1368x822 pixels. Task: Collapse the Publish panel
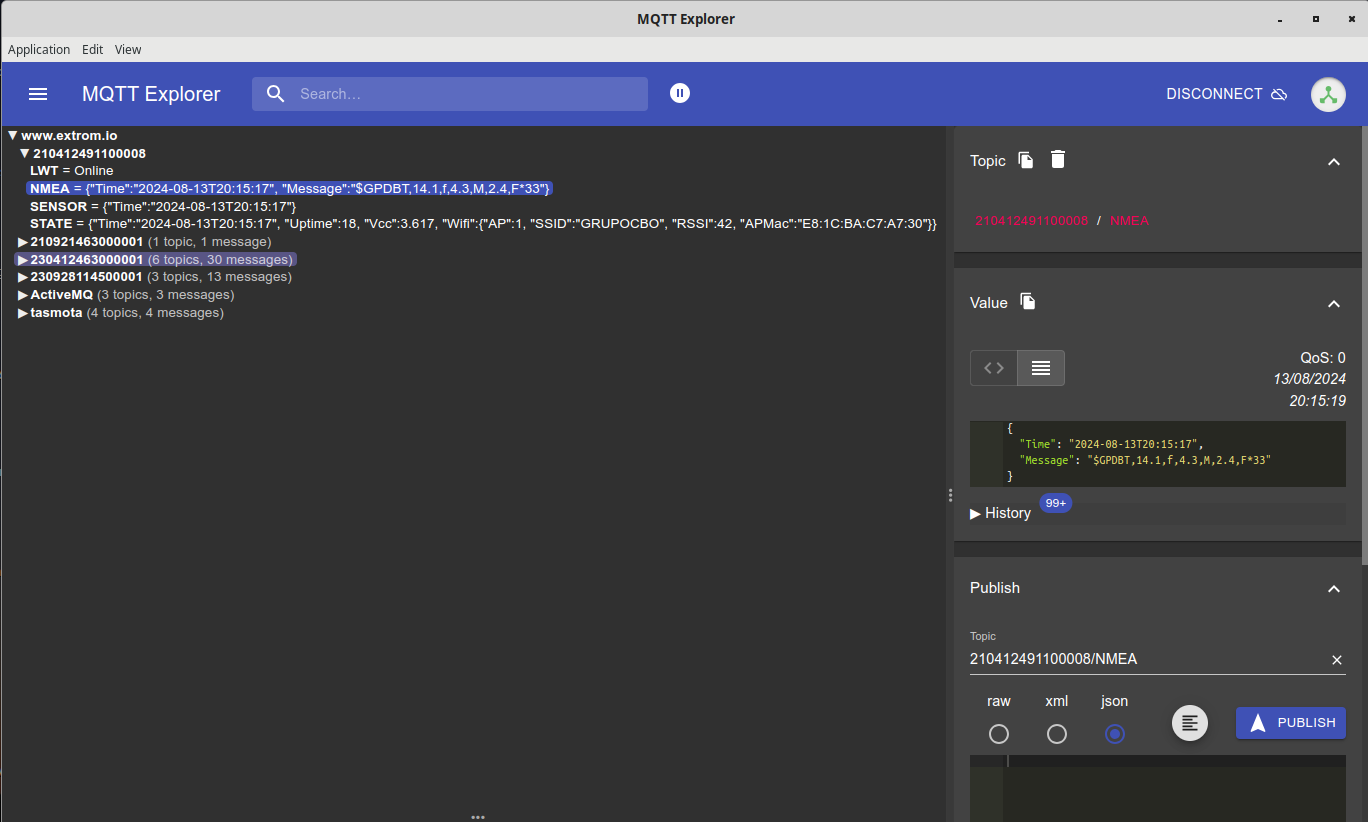click(x=1333, y=588)
